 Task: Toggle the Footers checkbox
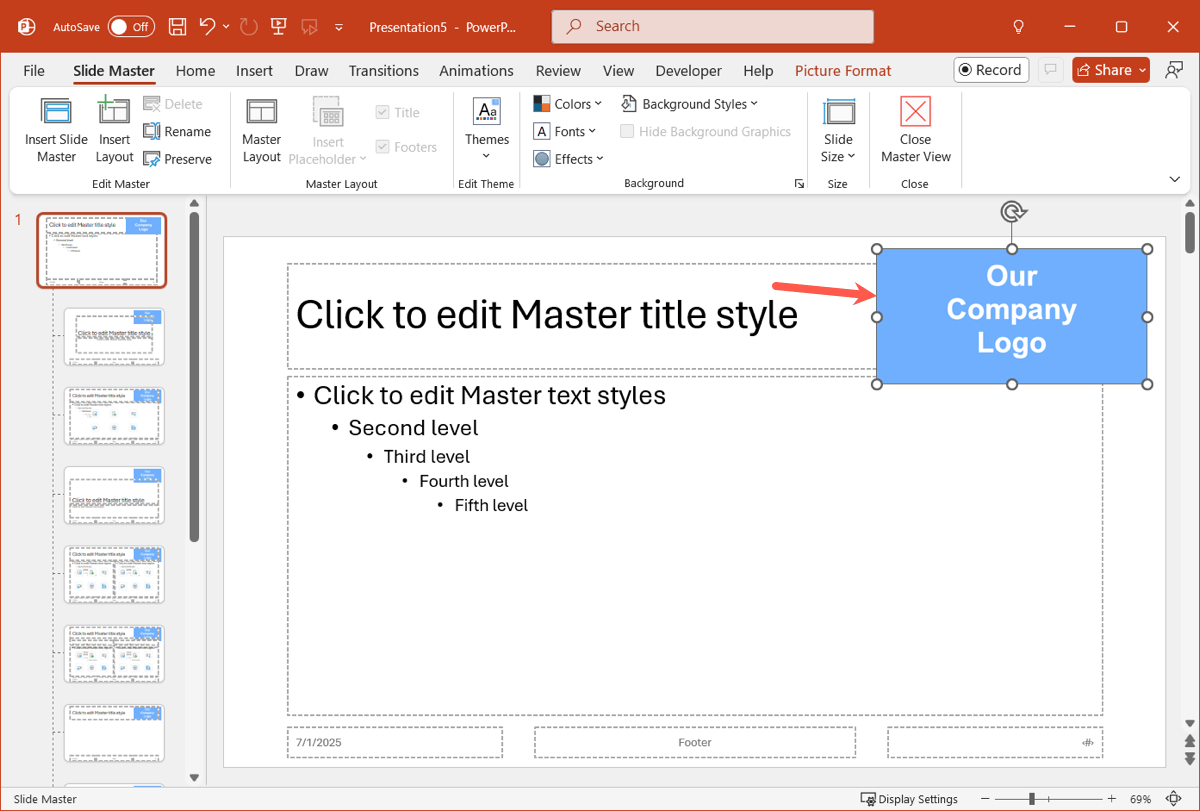coord(382,147)
